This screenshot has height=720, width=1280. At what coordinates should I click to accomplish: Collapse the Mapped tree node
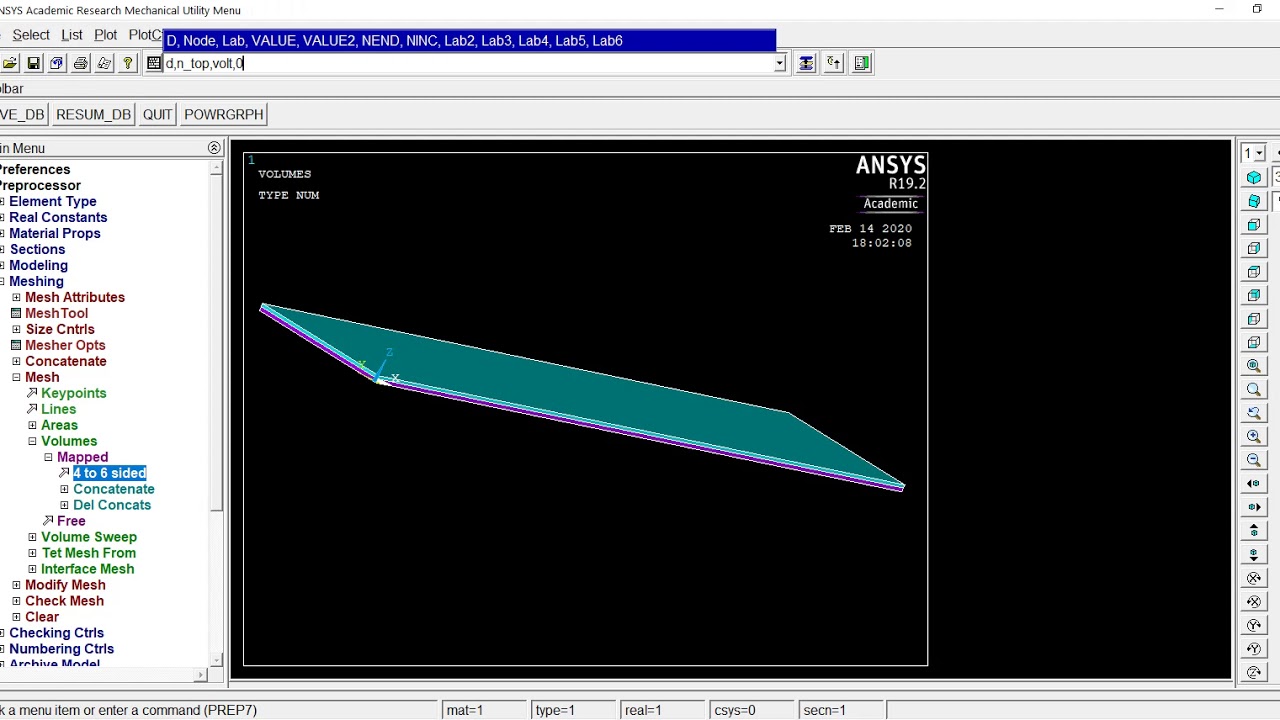[48, 457]
